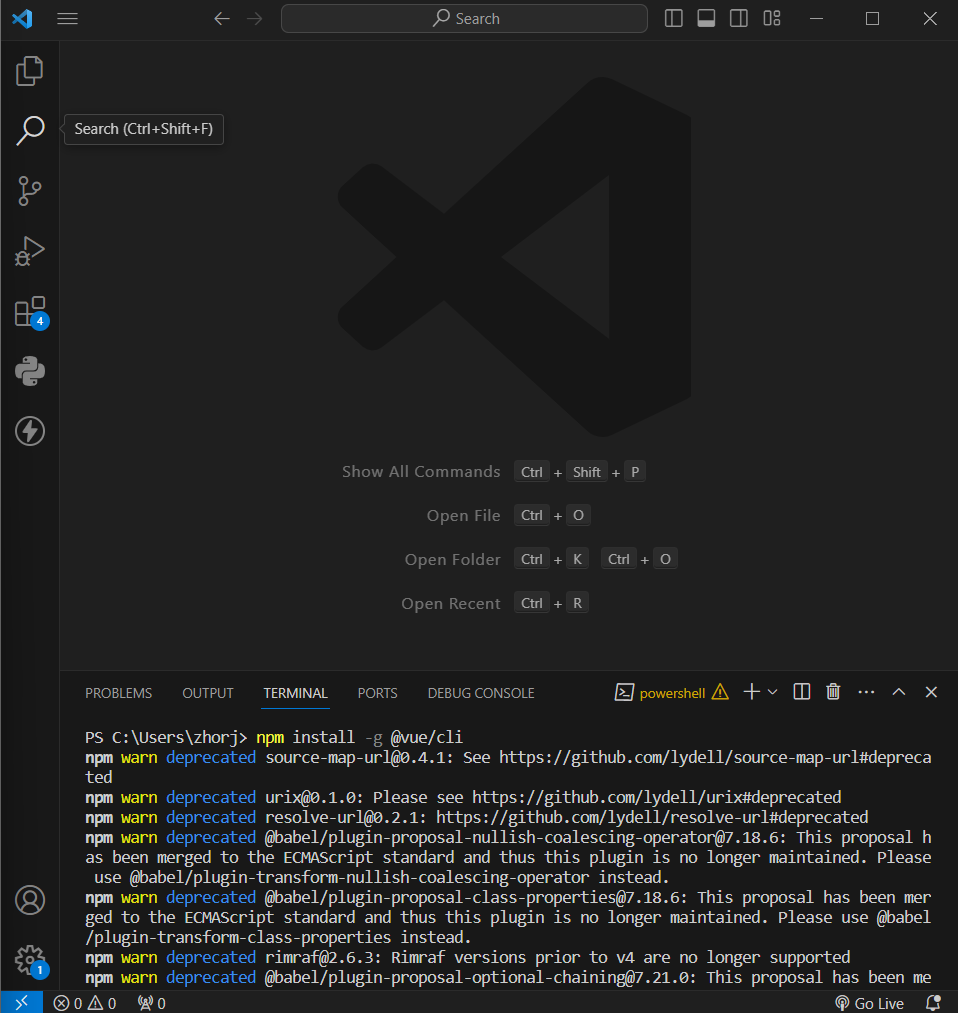
Task: Go forward with the right arrow
Action: tap(255, 19)
